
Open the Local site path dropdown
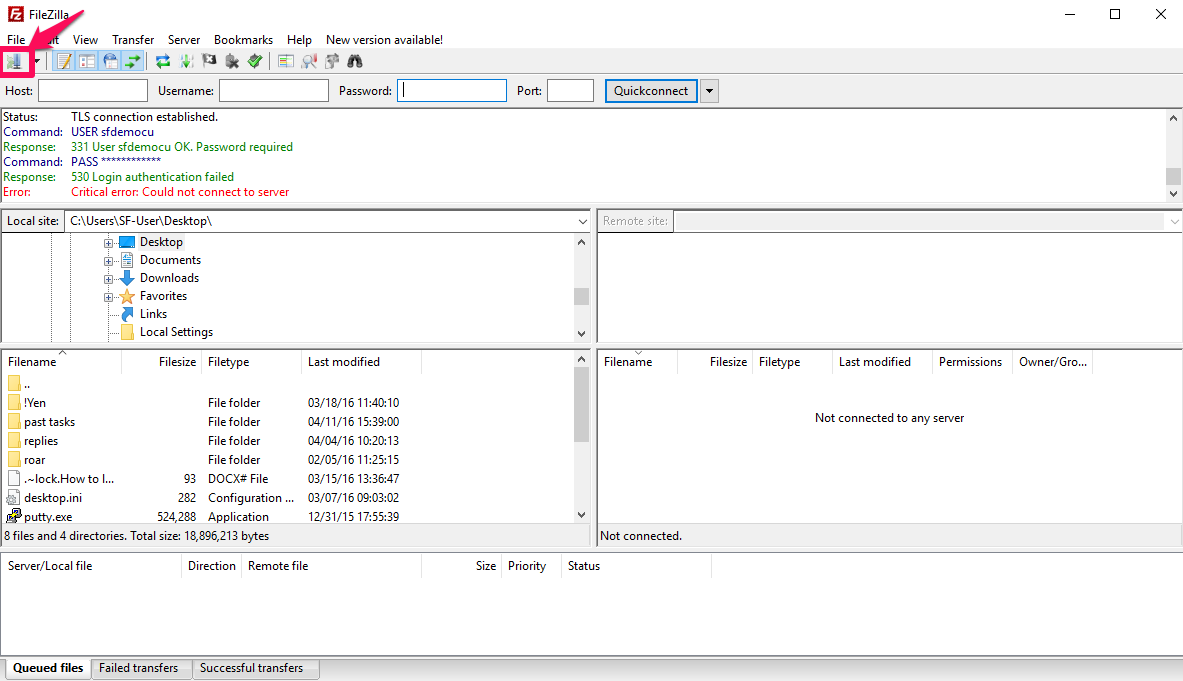tap(582, 222)
